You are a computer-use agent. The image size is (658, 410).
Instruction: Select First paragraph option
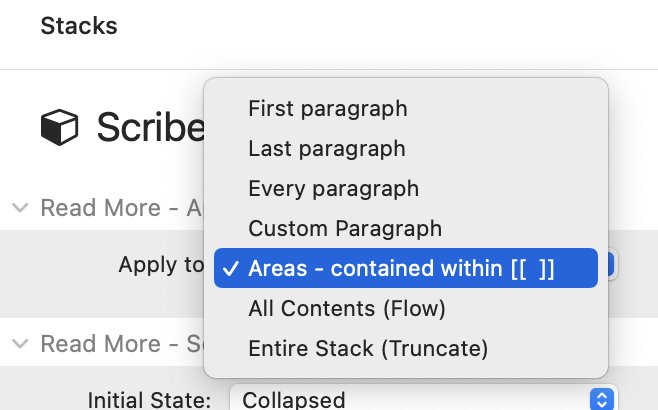coord(406,108)
